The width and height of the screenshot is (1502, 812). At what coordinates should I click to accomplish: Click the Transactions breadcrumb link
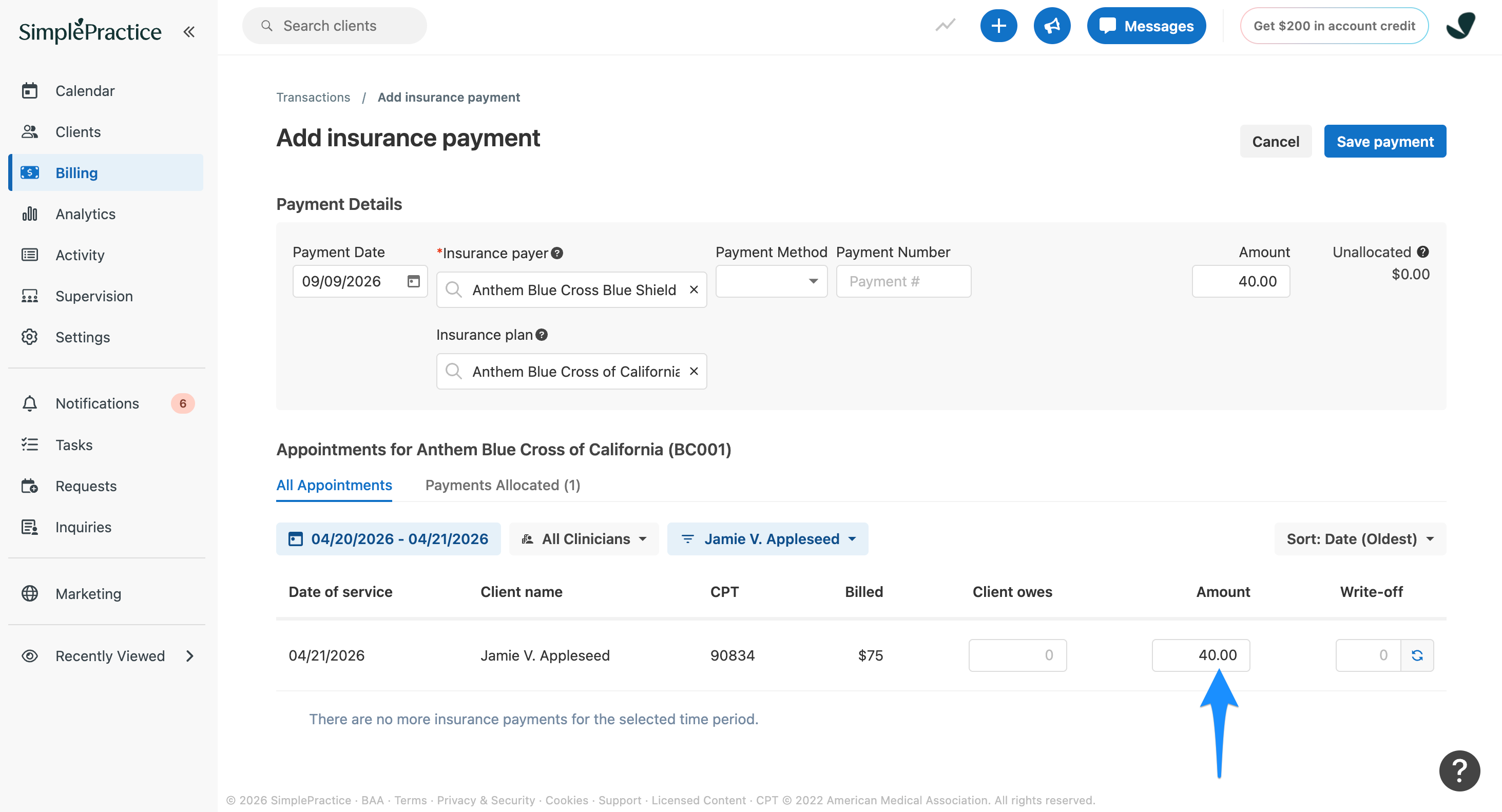[x=313, y=98]
